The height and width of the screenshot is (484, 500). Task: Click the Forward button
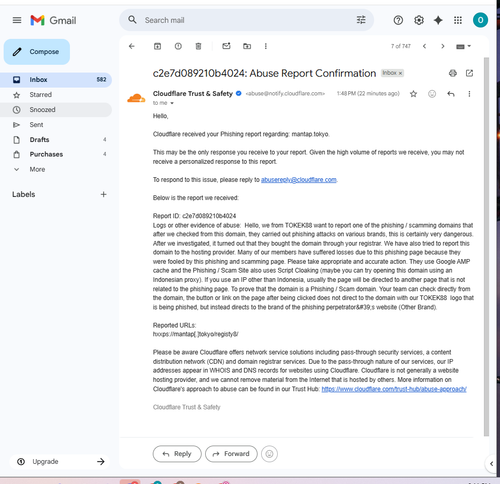click(x=231, y=454)
